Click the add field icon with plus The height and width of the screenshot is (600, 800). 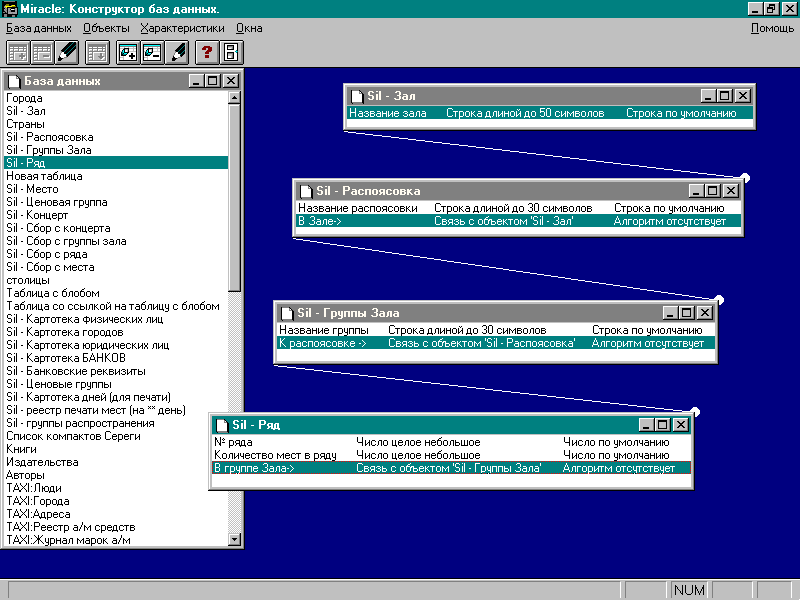tap(128, 52)
